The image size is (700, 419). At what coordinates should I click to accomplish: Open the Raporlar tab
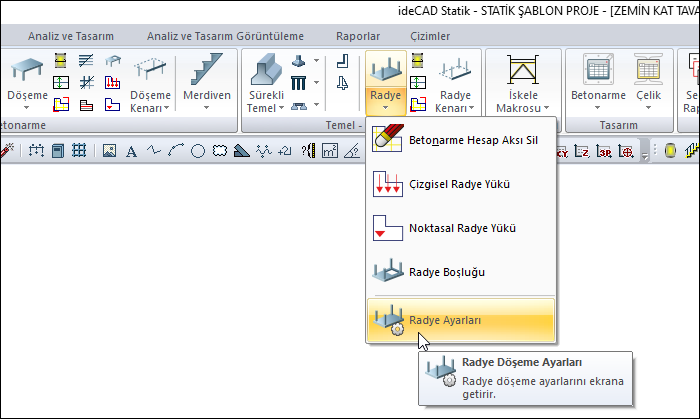point(358,36)
